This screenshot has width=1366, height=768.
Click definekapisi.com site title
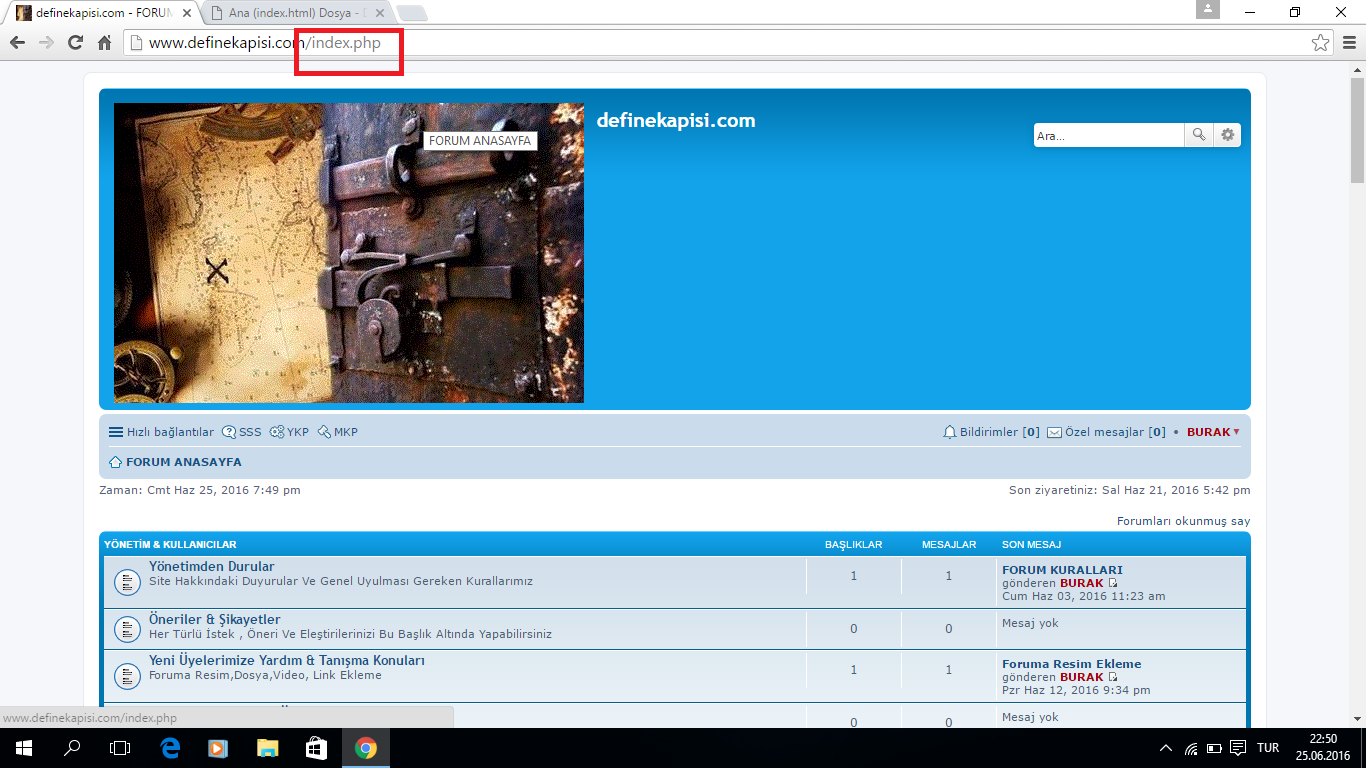(676, 121)
